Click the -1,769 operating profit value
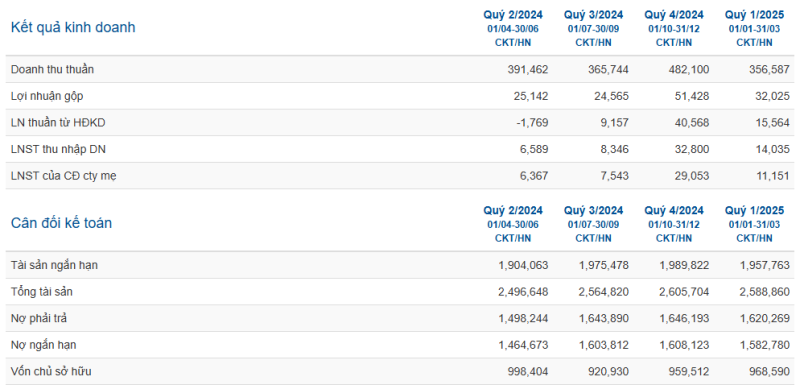 point(531,122)
